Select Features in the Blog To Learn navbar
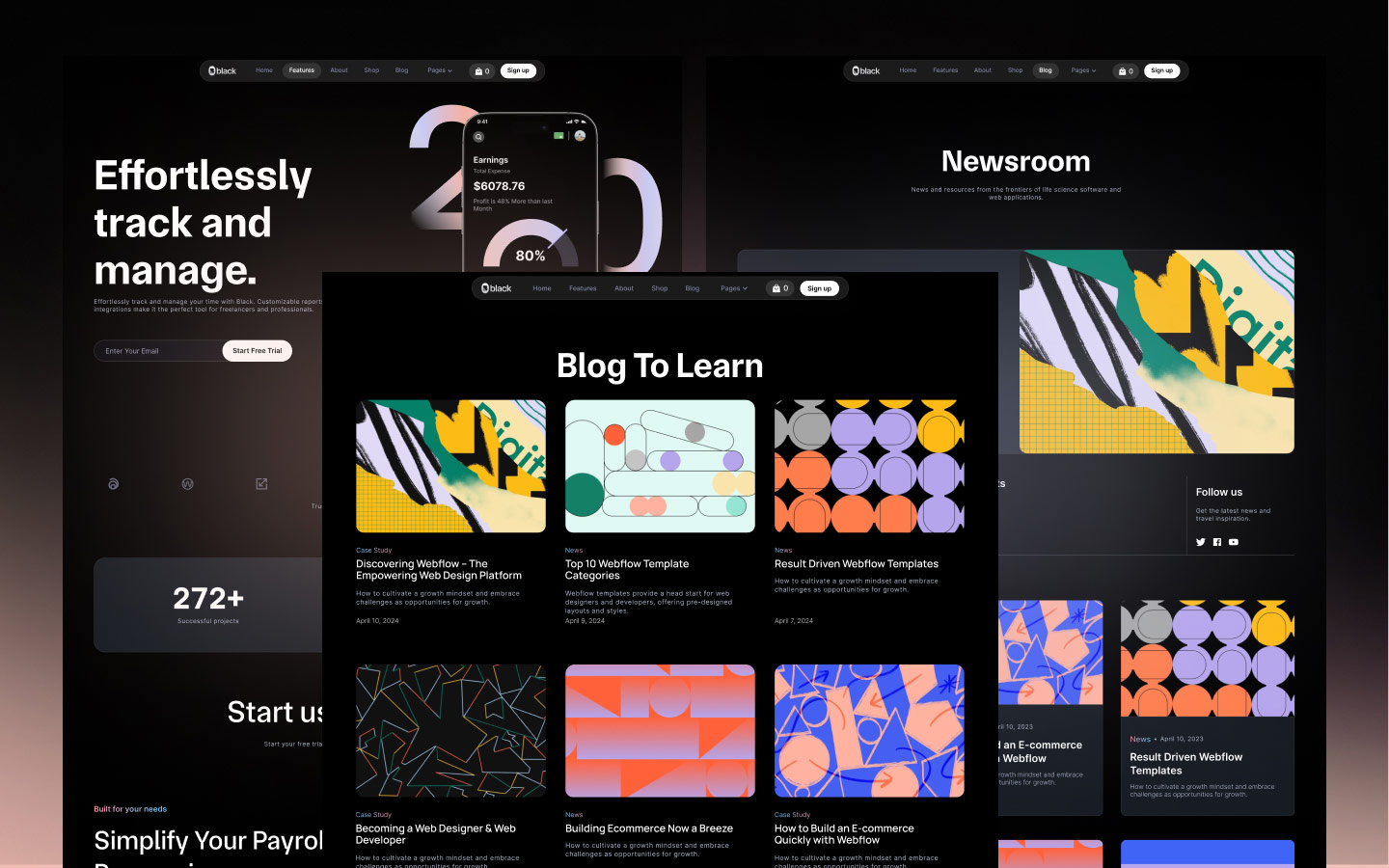 (x=583, y=288)
